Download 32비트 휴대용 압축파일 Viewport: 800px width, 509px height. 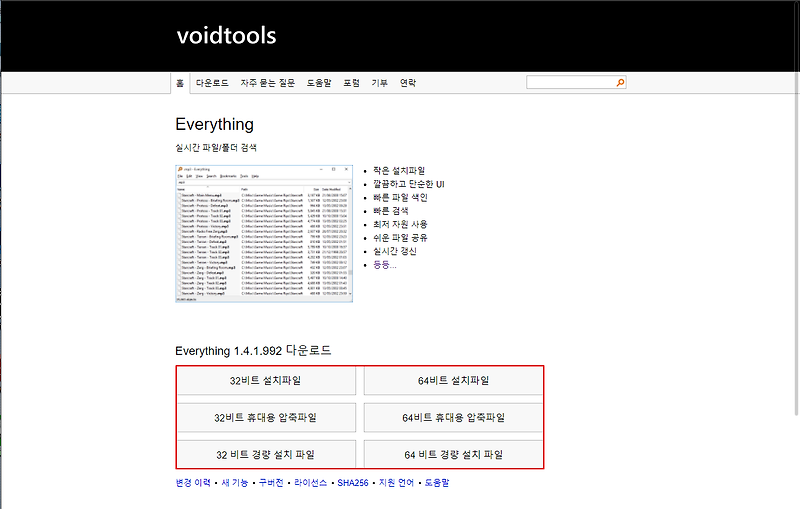click(x=266, y=418)
